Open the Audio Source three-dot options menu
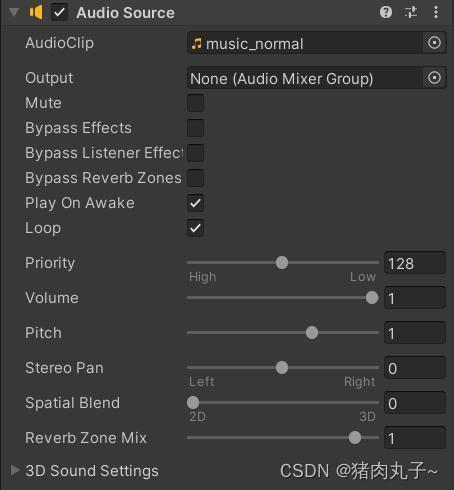 pyautogui.click(x=436, y=13)
